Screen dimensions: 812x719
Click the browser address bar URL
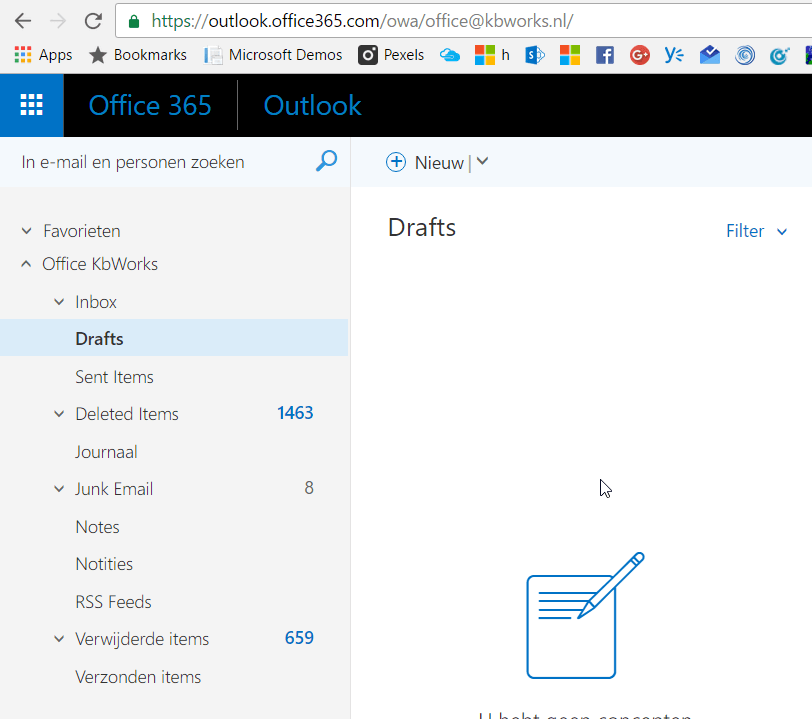[x=362, y=21]
